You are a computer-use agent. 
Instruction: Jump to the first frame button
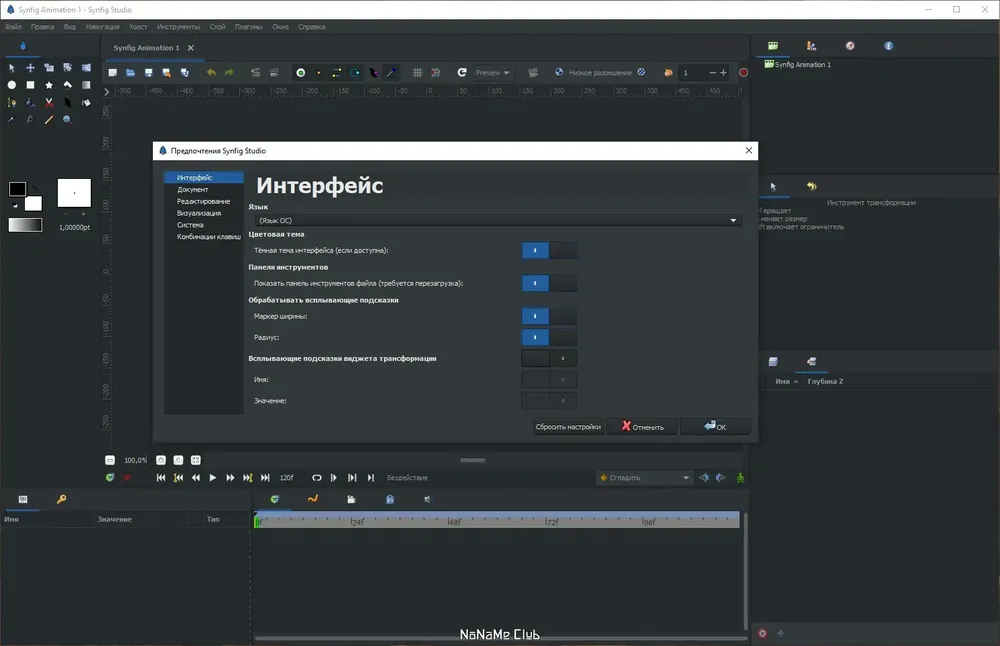(161, 478)
